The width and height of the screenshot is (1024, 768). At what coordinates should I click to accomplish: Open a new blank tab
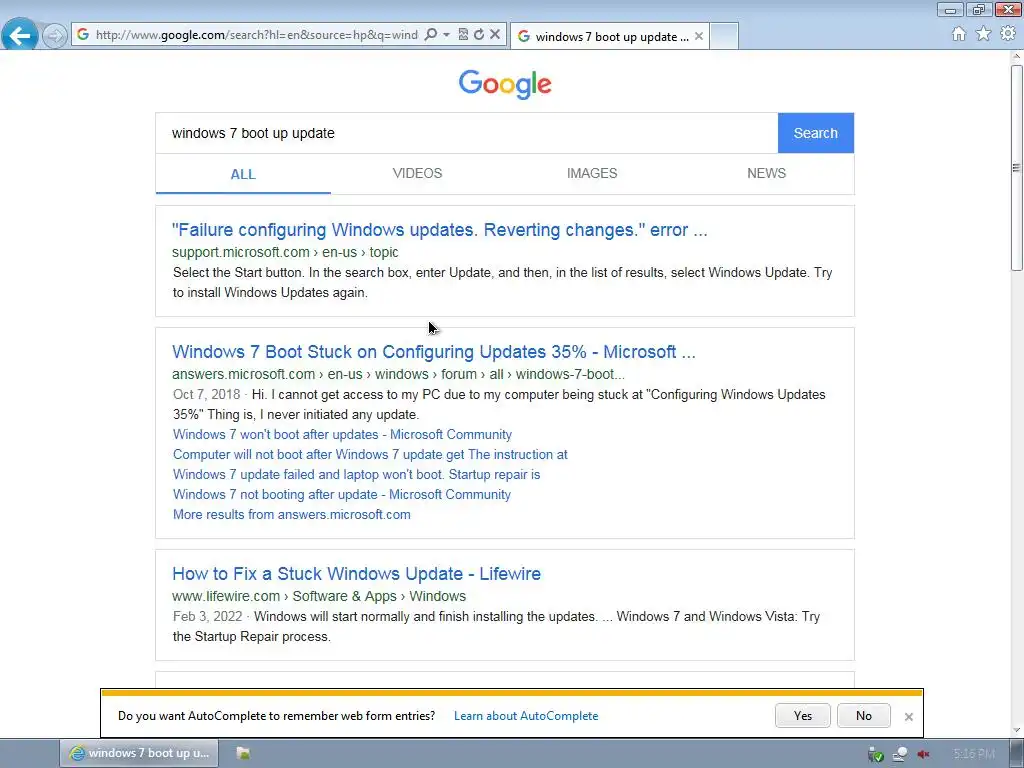tap(724, 37)
